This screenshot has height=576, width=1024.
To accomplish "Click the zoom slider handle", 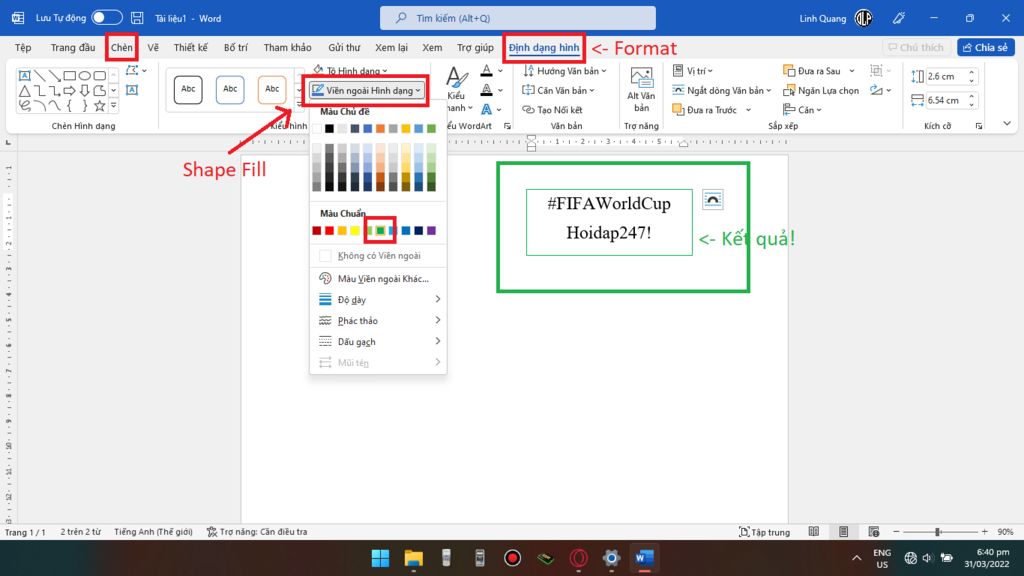I will pyautogui.click(x=937, y=532).
